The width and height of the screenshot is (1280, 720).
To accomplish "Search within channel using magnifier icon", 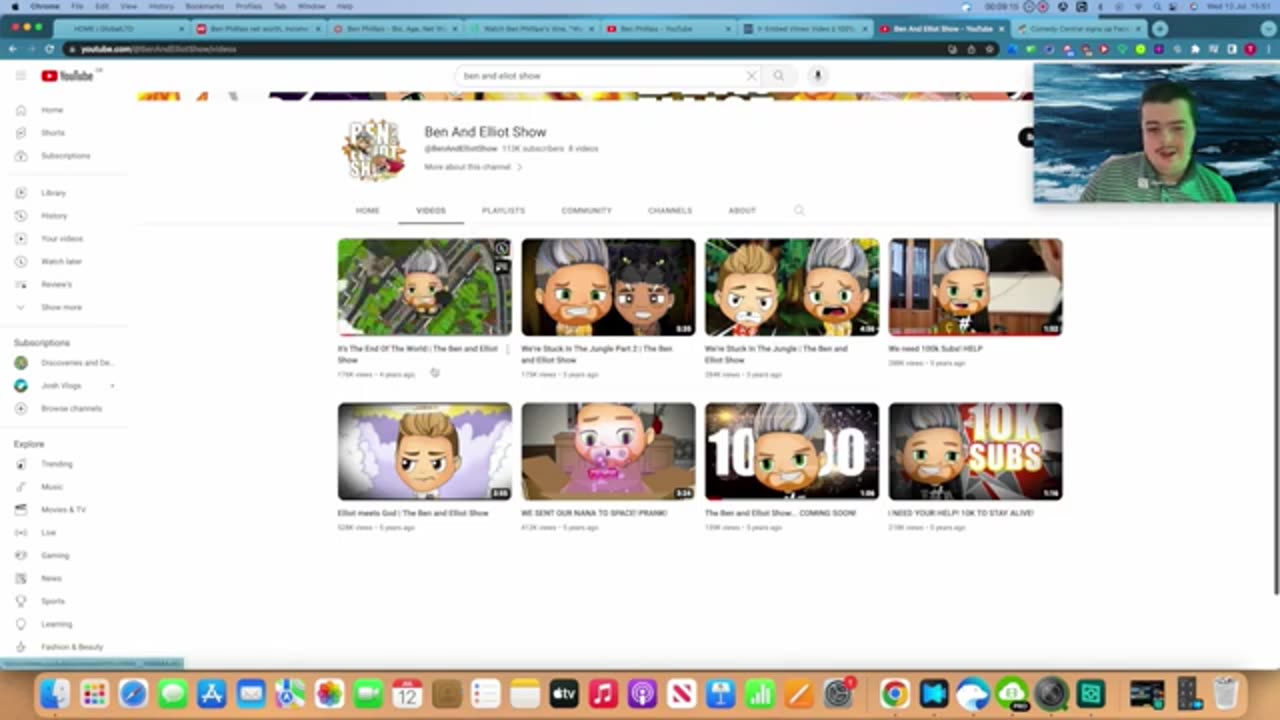I will point(799,211).
